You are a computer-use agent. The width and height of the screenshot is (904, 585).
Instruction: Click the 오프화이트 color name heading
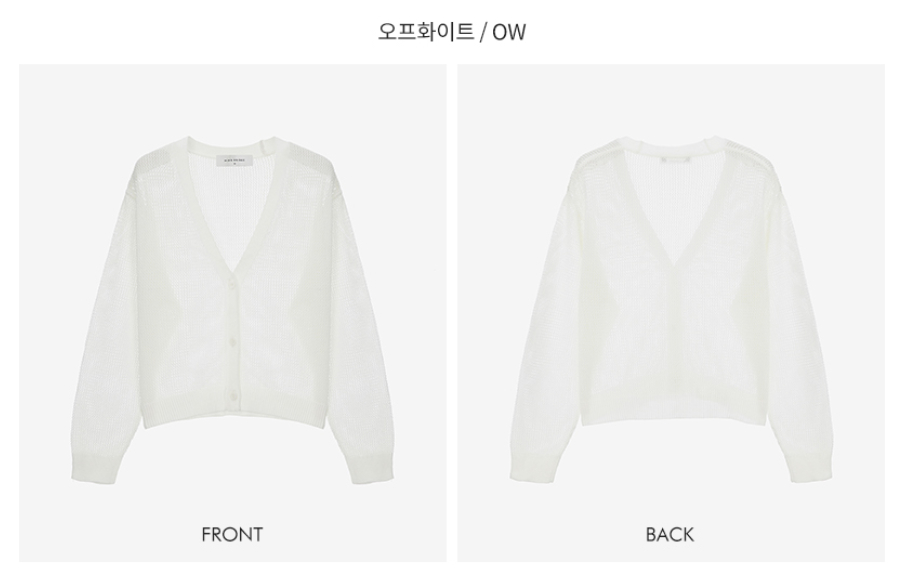pos(426,32)
